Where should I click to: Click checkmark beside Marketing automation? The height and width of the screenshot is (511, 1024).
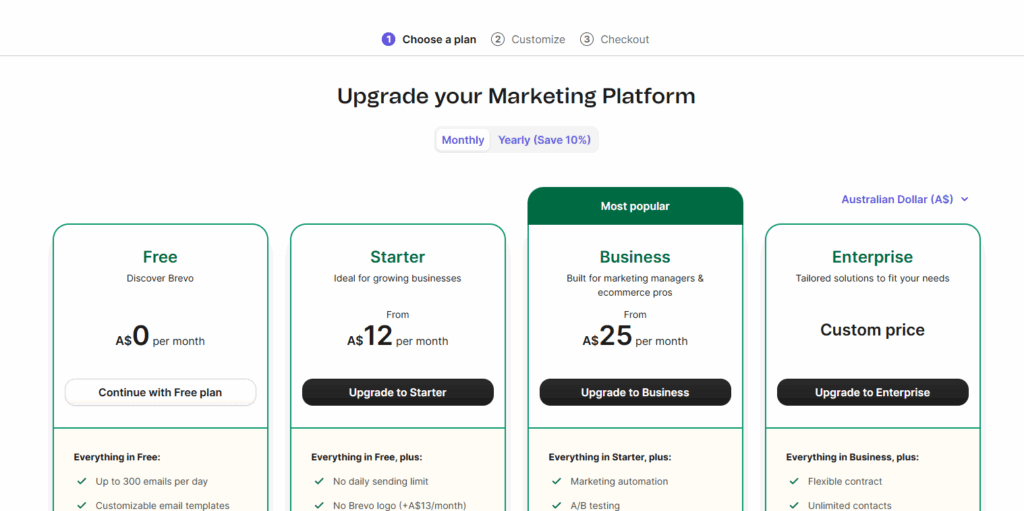(x=556, y=482)
